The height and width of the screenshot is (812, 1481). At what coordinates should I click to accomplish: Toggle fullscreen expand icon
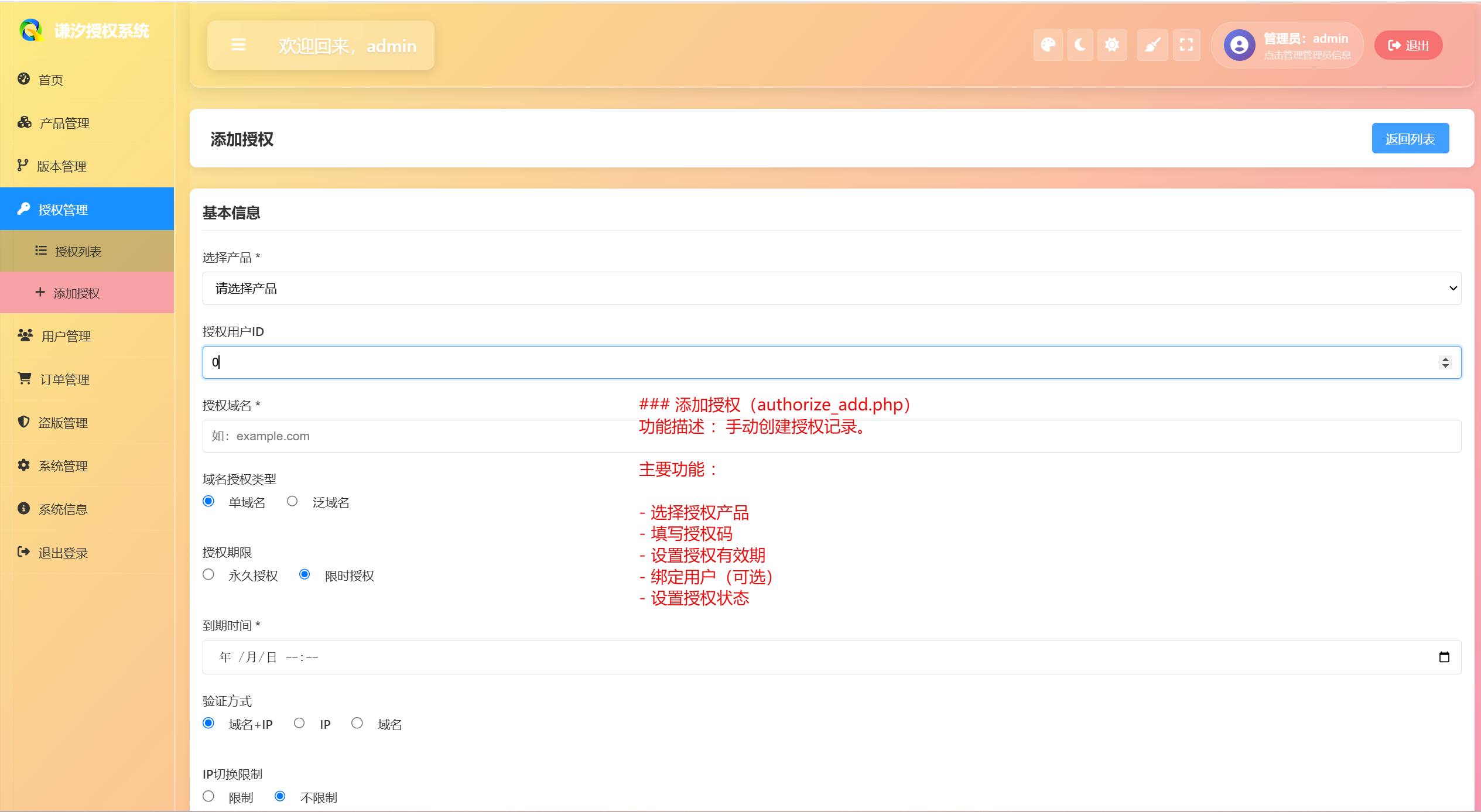point(1186,45)
